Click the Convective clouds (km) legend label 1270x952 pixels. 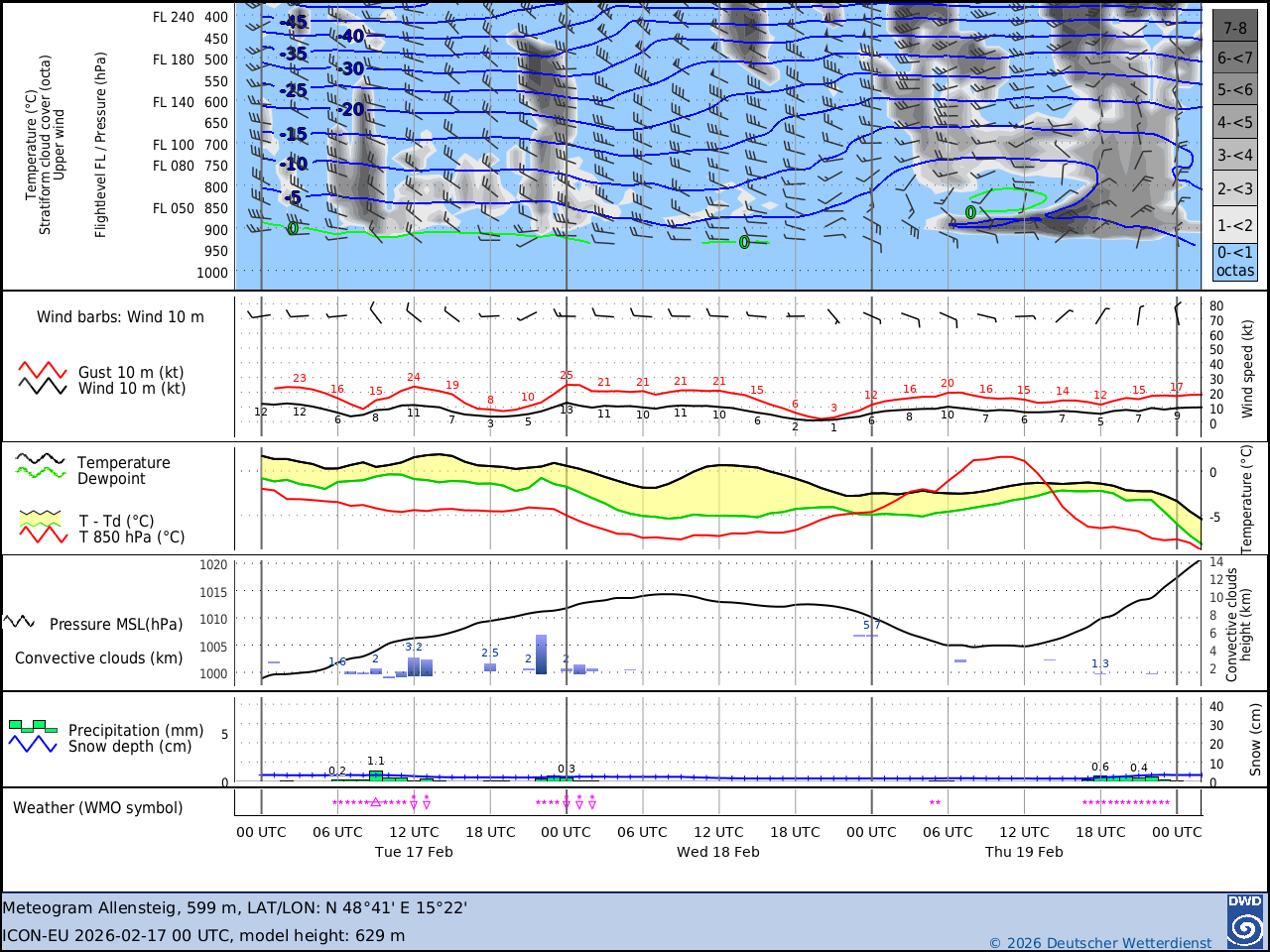[98, 658]
